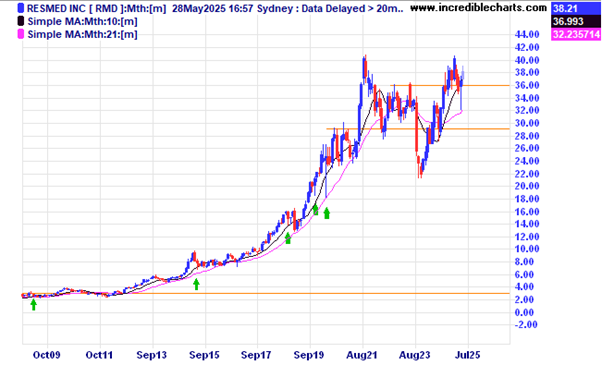Click the 30.00 price axis label

tap(527, 123)
